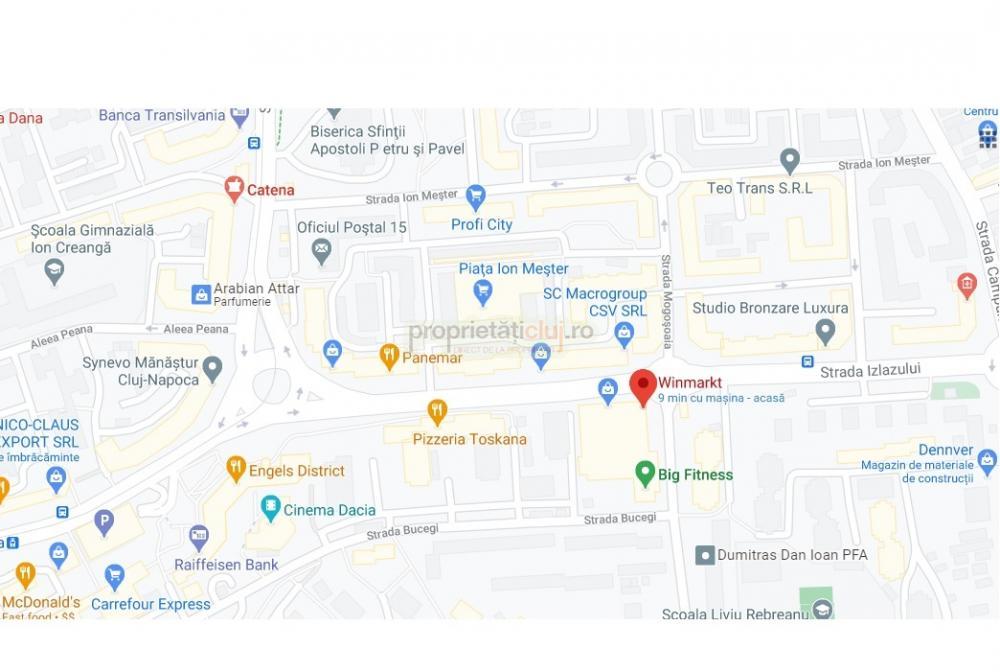The height and width of the screenshot is (672, 1000).
Task: Open the Dennver construction store label
Action: 916,464
